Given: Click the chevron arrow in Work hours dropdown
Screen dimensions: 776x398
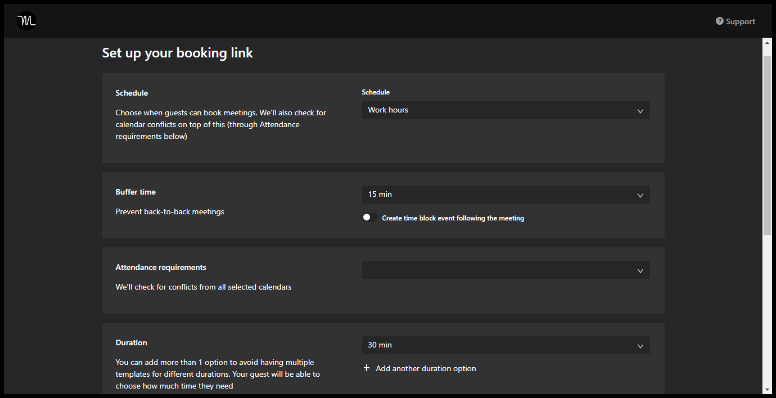Looking at the screenshot, I should (x=640, y=111).
